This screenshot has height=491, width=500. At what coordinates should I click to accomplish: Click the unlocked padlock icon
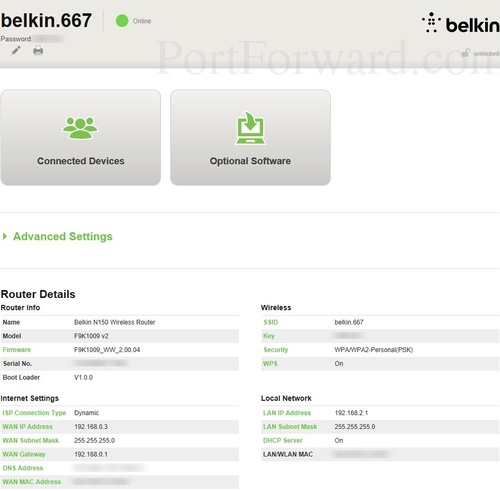pos(466,53)
